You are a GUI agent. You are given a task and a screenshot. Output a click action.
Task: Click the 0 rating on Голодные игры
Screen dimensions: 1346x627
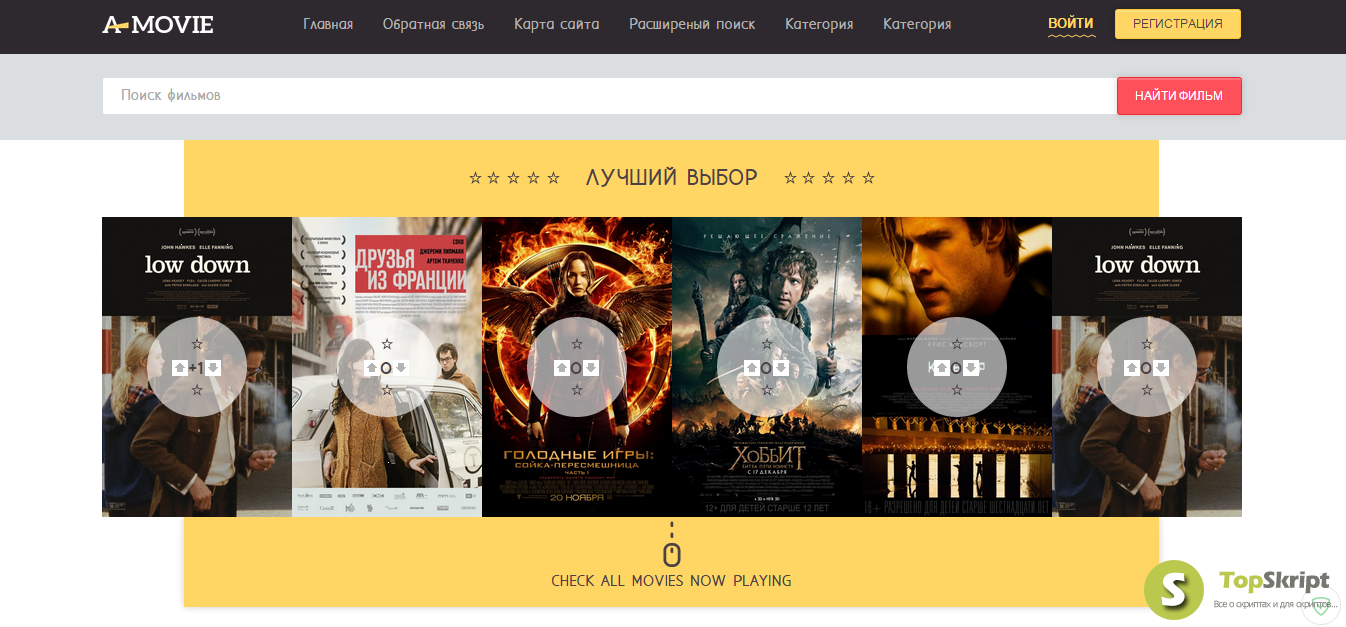pyautogui.click(x=576, y=368)
